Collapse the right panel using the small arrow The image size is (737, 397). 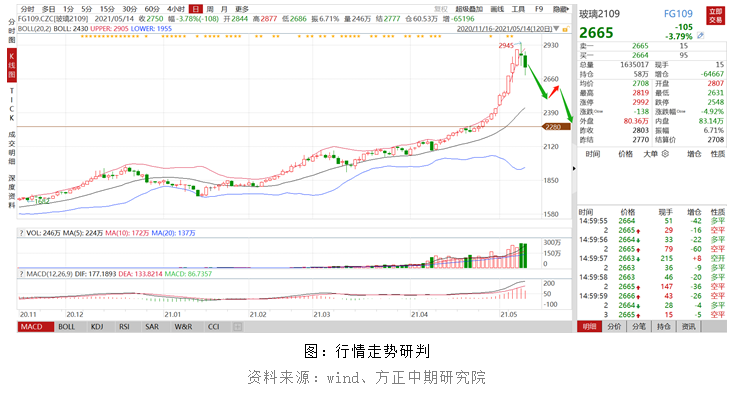point(574,168)
